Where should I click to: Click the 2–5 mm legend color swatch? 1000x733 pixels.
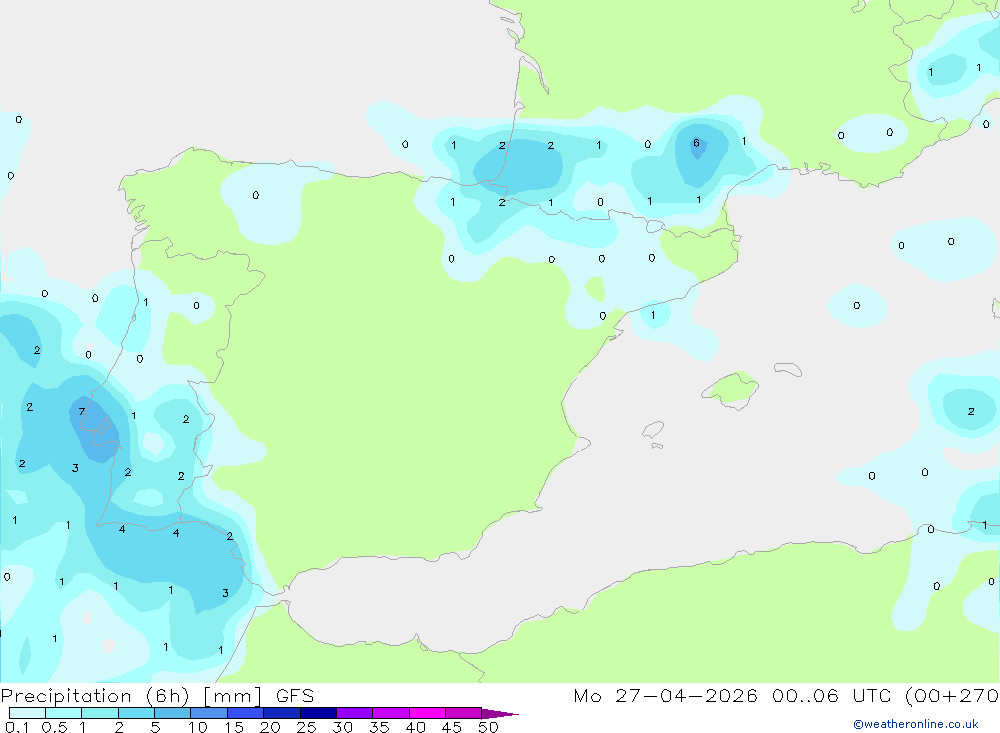(x=136, y=713)
